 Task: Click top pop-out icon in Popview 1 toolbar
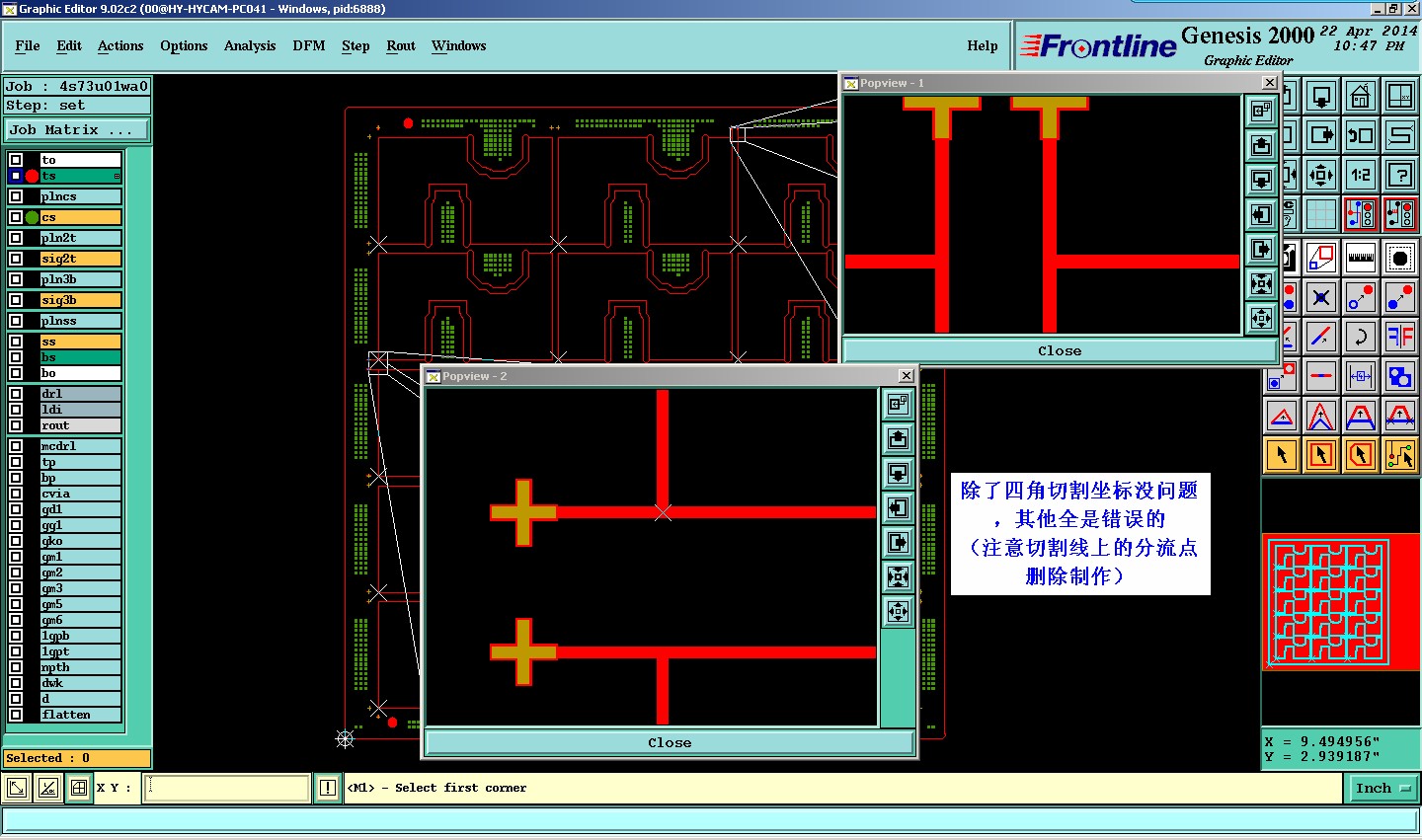[x=1261, y=111]
